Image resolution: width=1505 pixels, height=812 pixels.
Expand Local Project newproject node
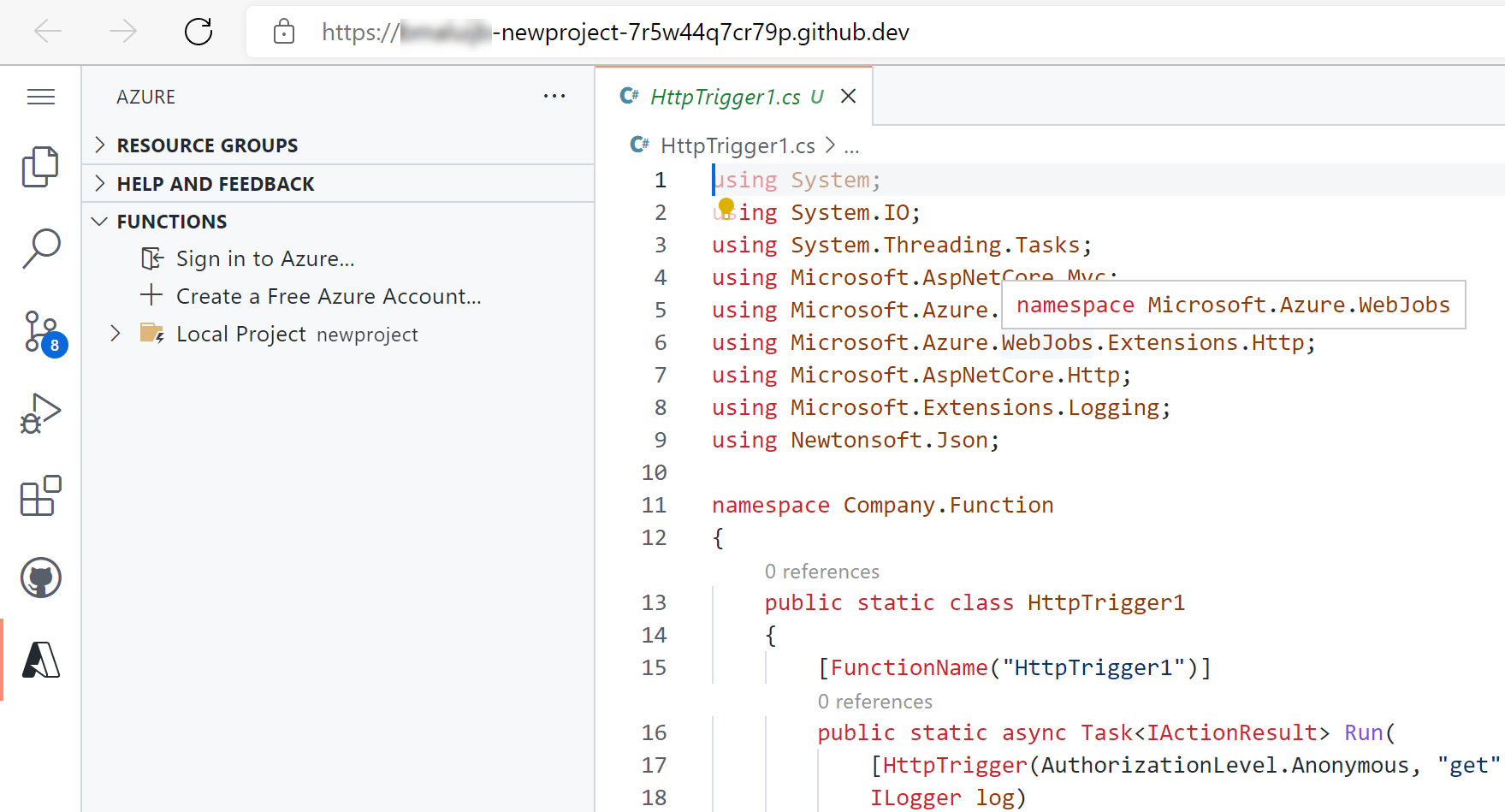coord(116,333)
